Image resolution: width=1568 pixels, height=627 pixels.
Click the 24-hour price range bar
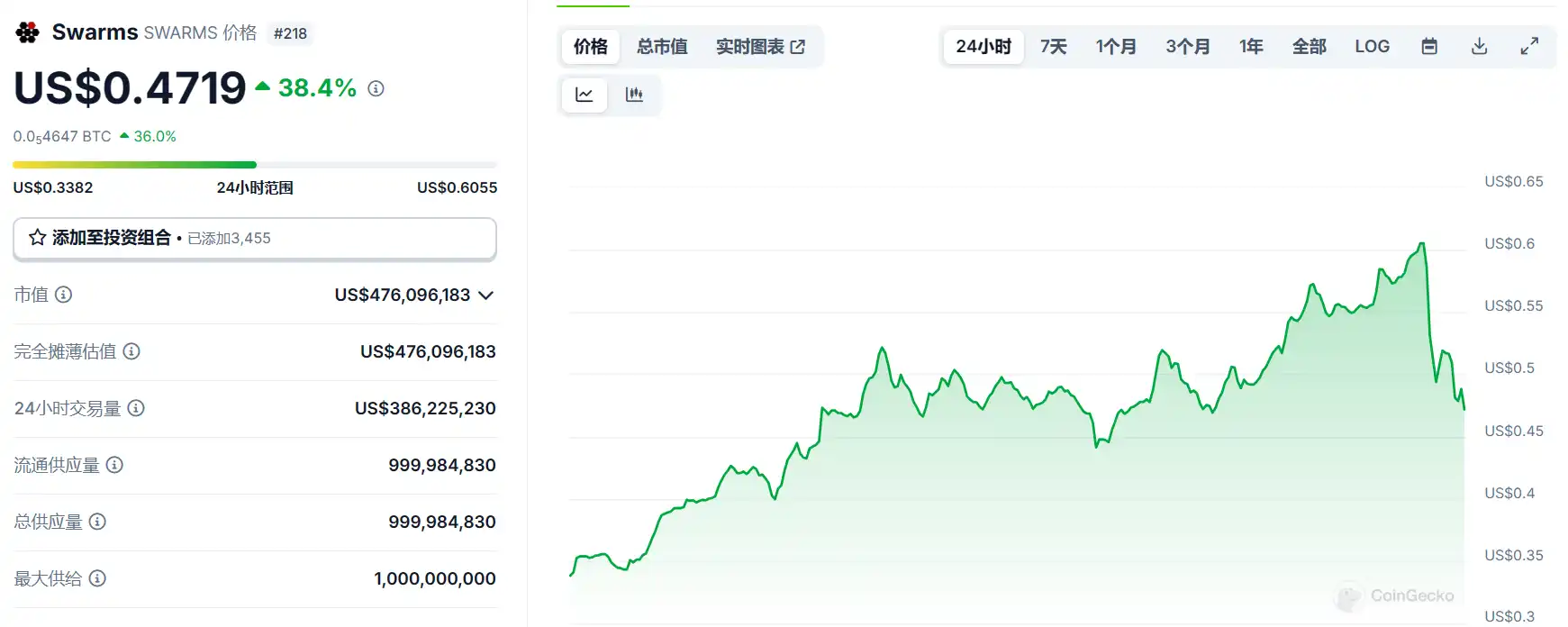pos(255,165)
